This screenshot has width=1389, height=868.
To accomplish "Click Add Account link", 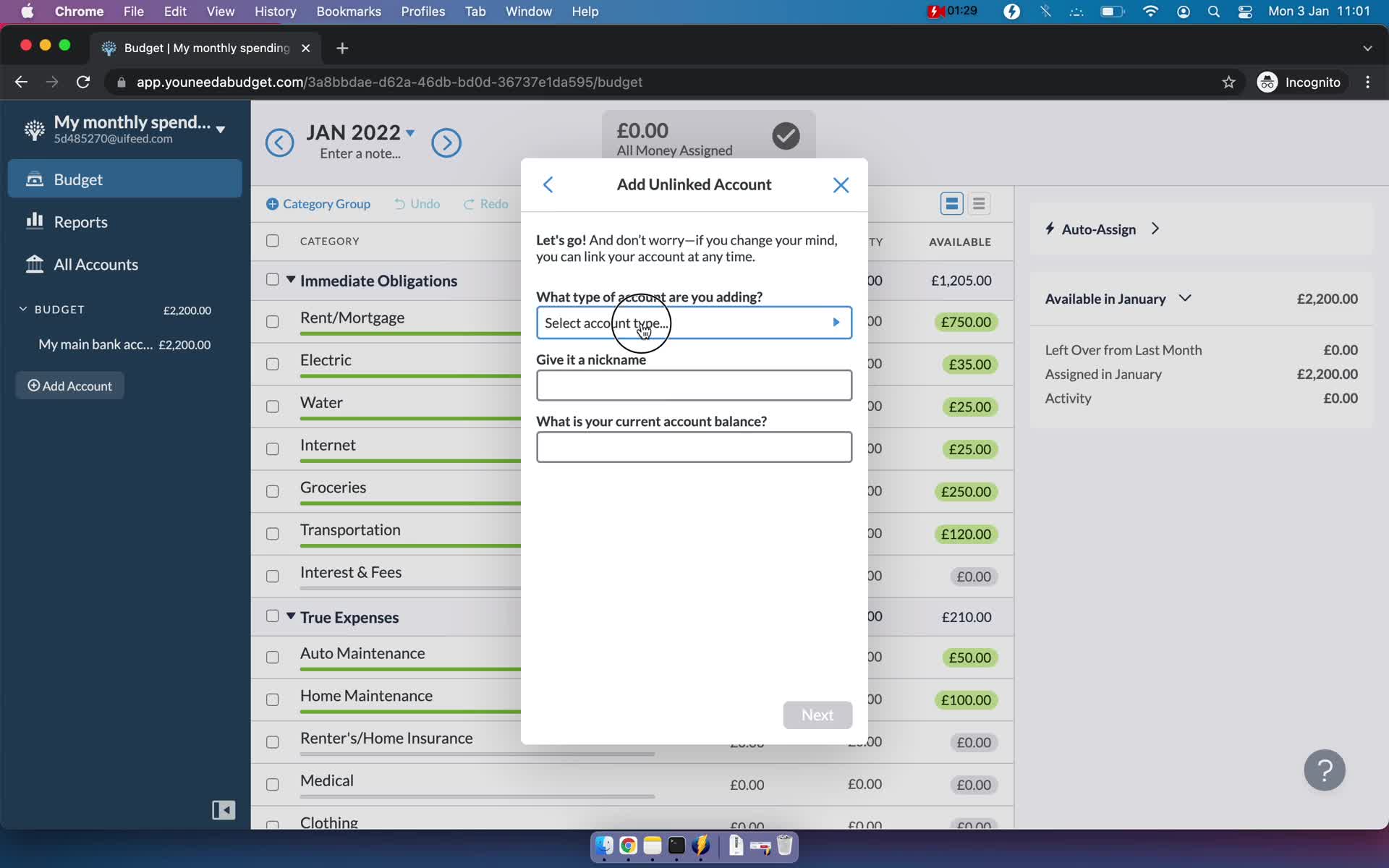I will (70, 385).
